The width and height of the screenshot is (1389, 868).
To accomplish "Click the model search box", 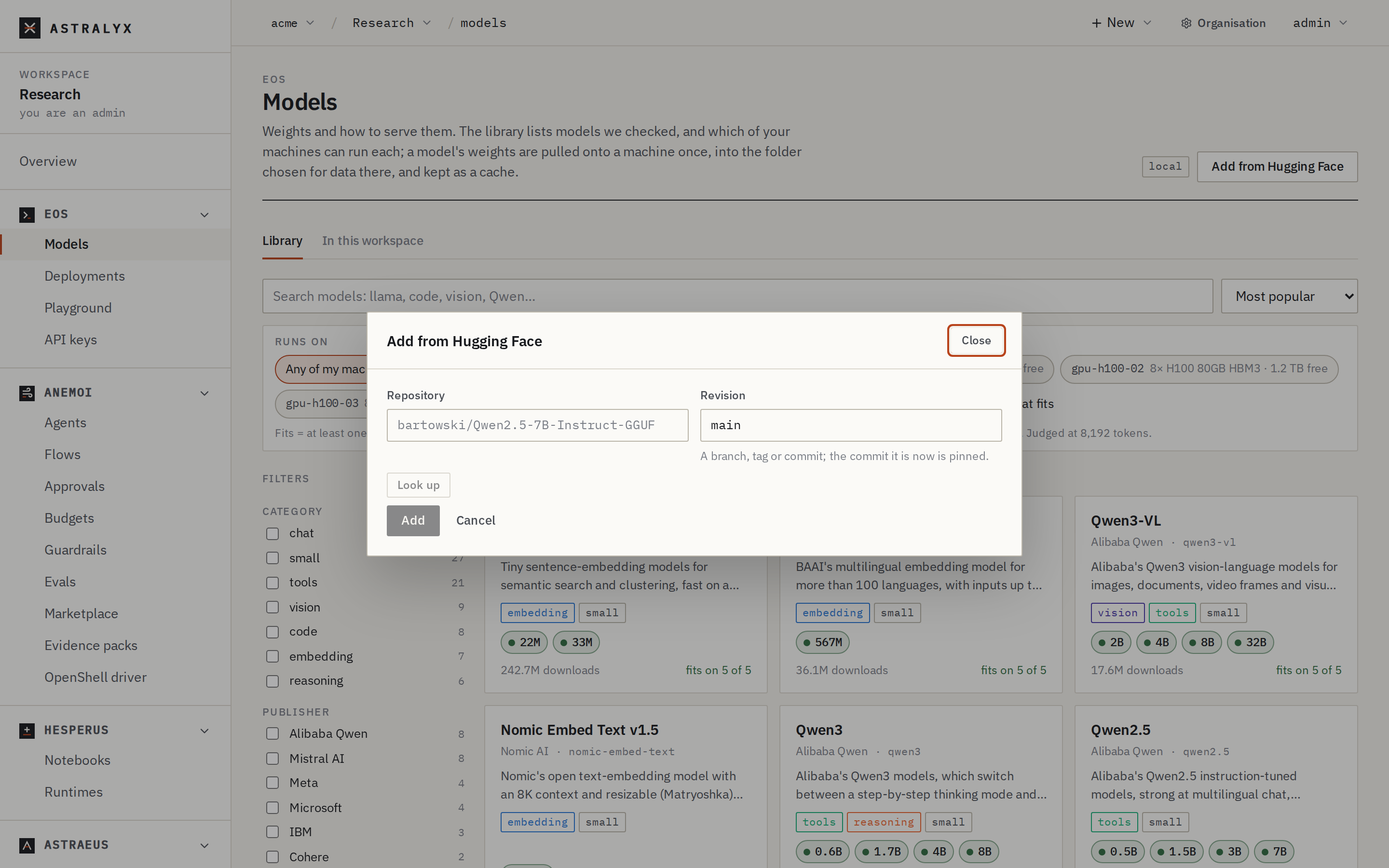I will [737, 296].
